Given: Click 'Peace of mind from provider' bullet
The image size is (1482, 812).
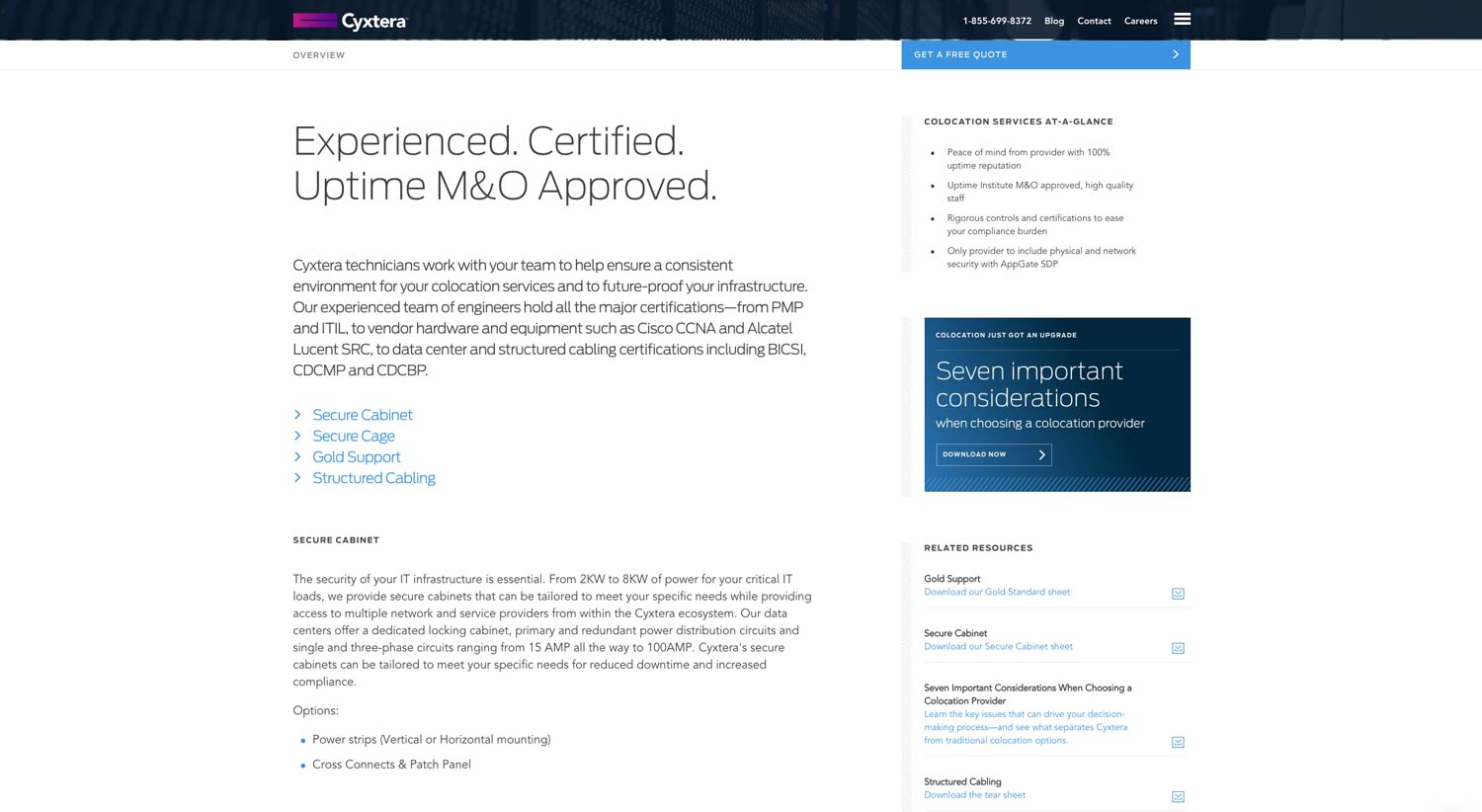Looking at the screenshot, I should point(1029,159).
